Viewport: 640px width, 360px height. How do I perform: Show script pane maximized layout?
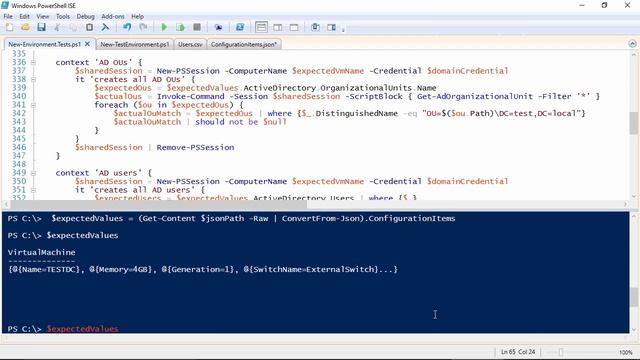[x=294, y=27]
